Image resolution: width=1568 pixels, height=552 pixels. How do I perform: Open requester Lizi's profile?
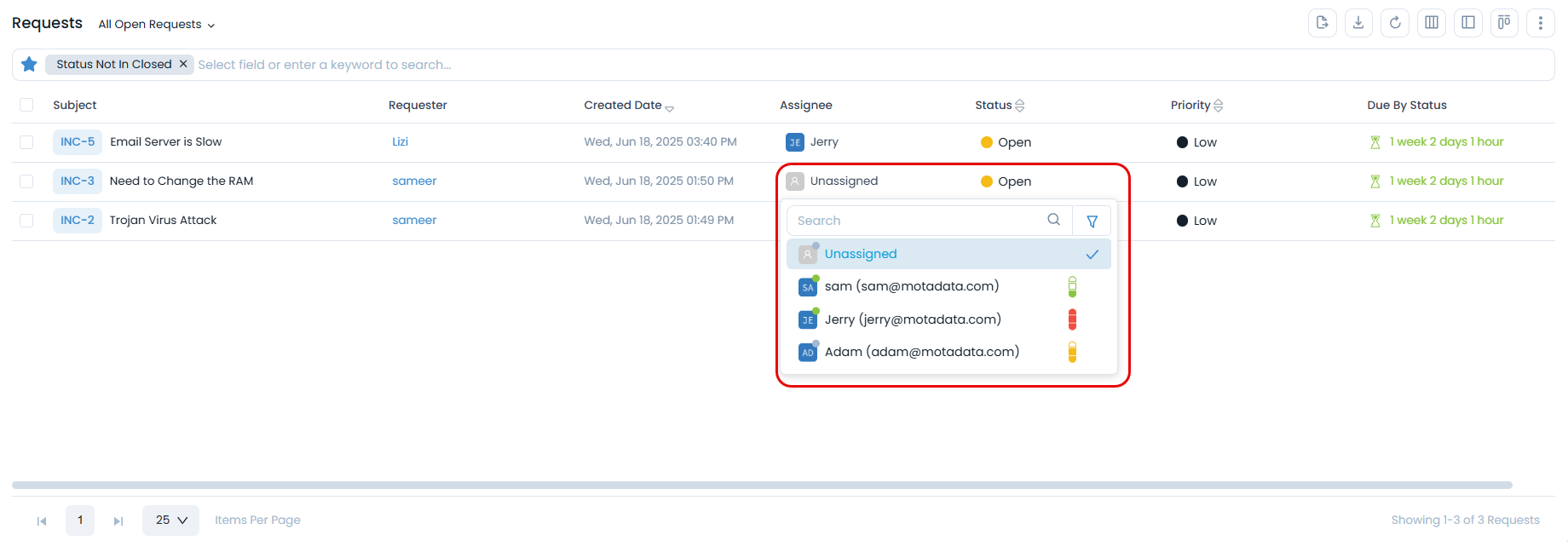tap(400, 142)
